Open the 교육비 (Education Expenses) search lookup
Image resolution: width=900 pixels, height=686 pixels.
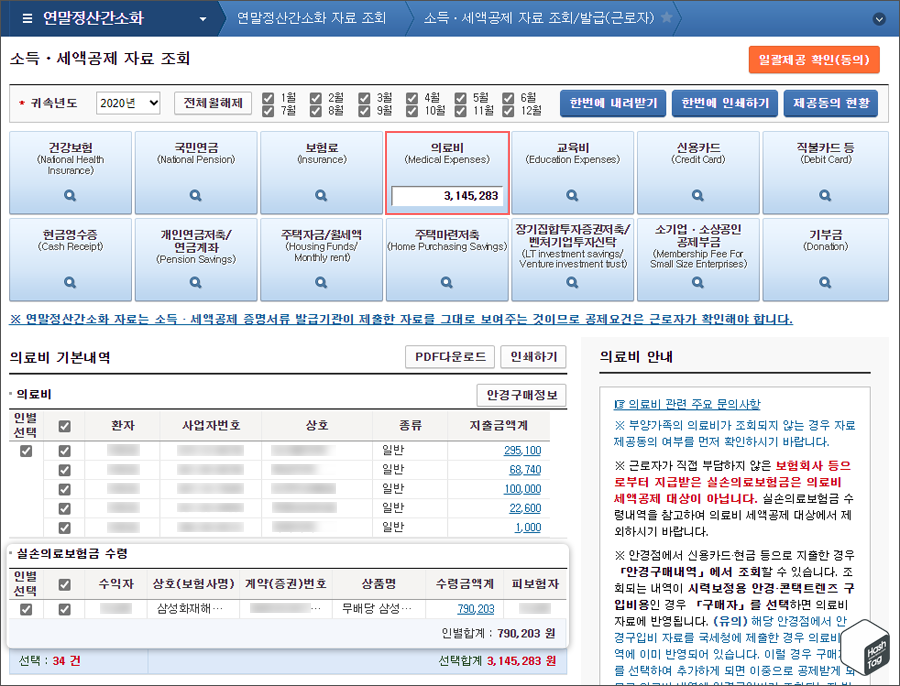click(573, 197)
